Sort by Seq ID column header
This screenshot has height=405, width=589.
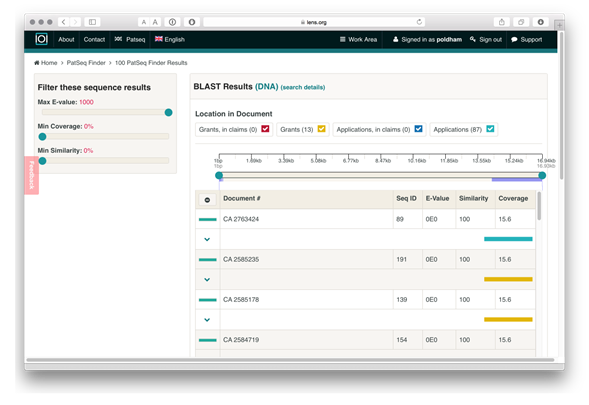[x=406, y=198]
